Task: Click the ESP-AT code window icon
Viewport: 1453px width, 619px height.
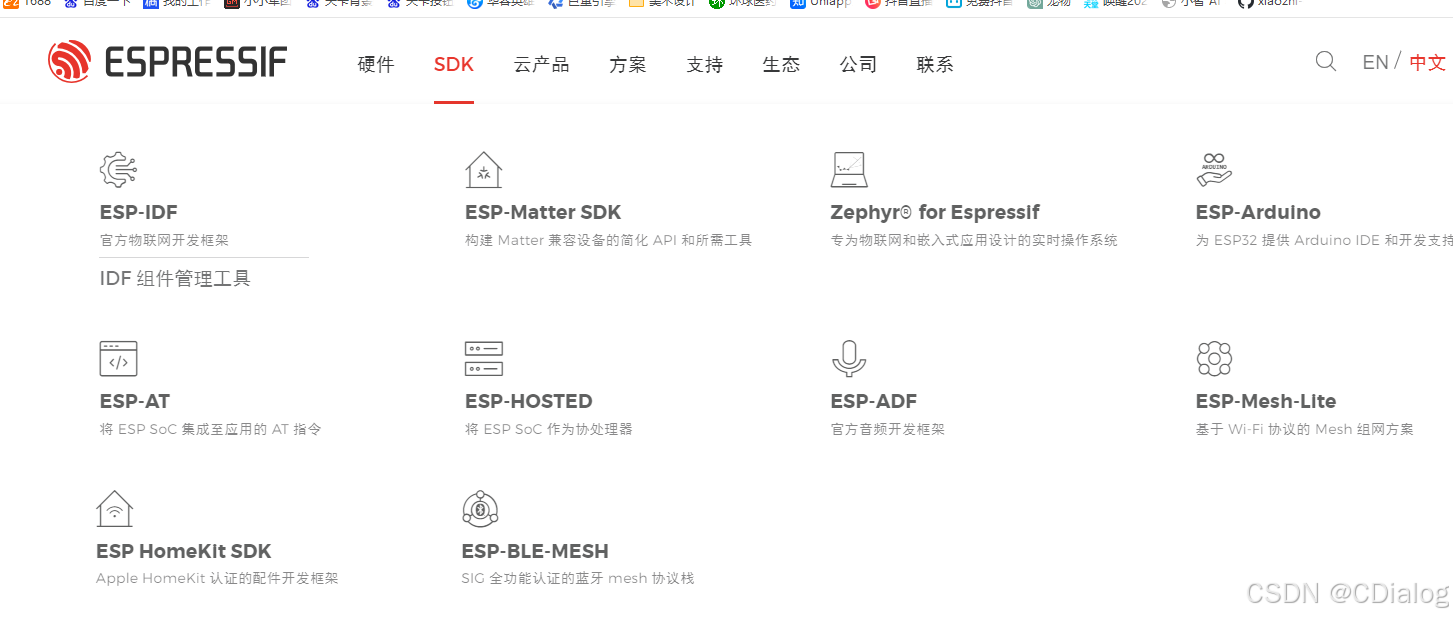Action: (118, 358)
